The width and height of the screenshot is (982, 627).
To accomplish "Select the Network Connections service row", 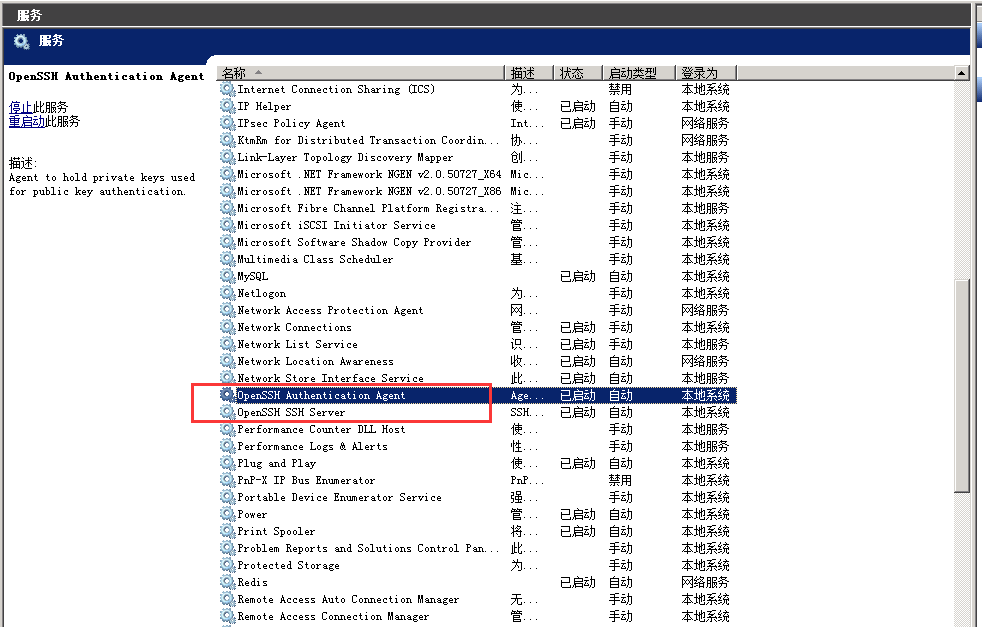I will click(x=300, y=327).
